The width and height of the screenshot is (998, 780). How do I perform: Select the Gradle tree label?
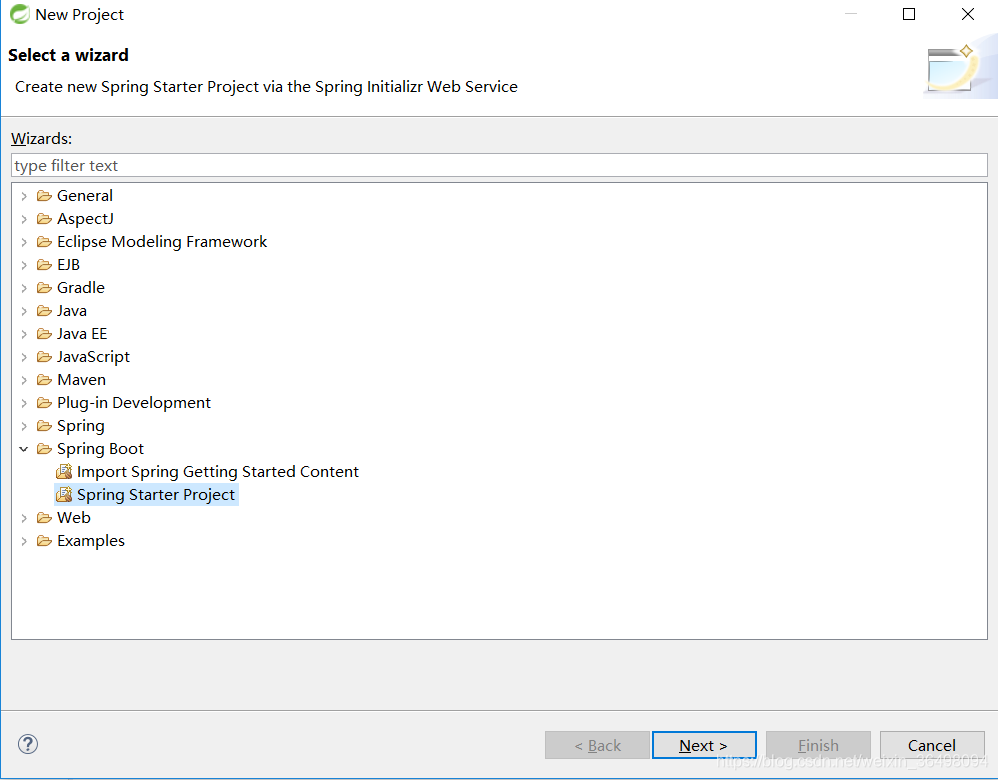81,287
